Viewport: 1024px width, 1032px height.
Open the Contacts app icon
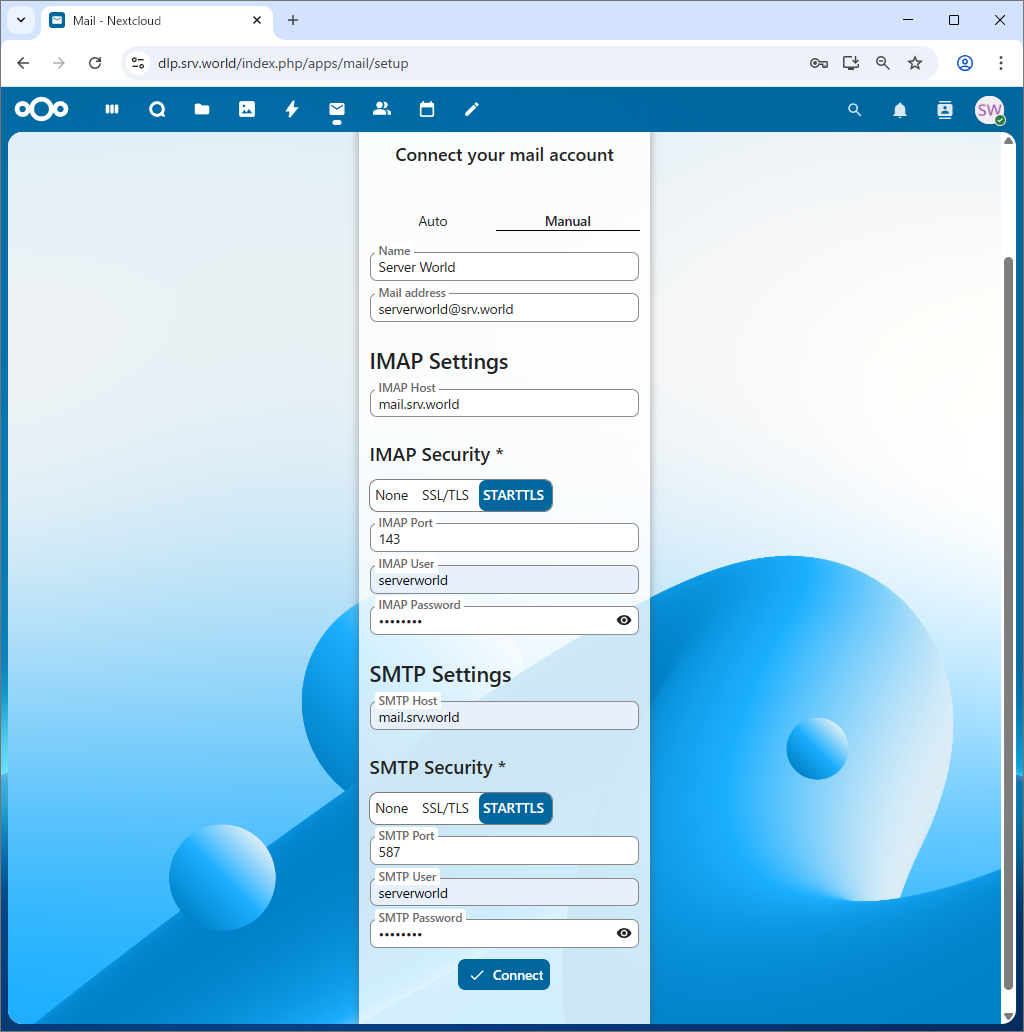click(381, 110)
